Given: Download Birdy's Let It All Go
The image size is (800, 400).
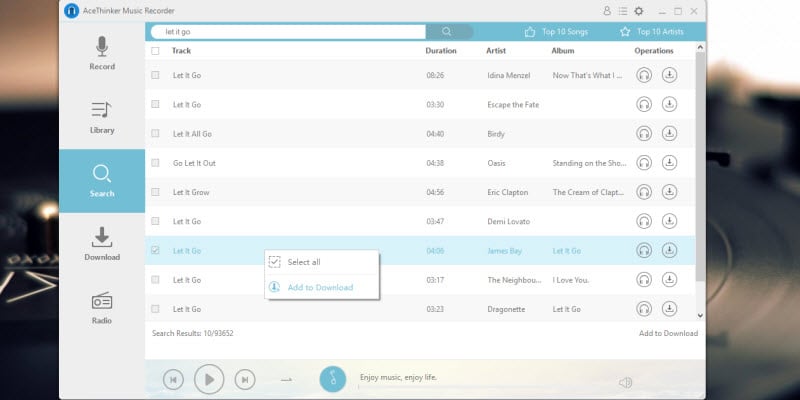Looking at the screenshot, I should [x=669, y=134].
